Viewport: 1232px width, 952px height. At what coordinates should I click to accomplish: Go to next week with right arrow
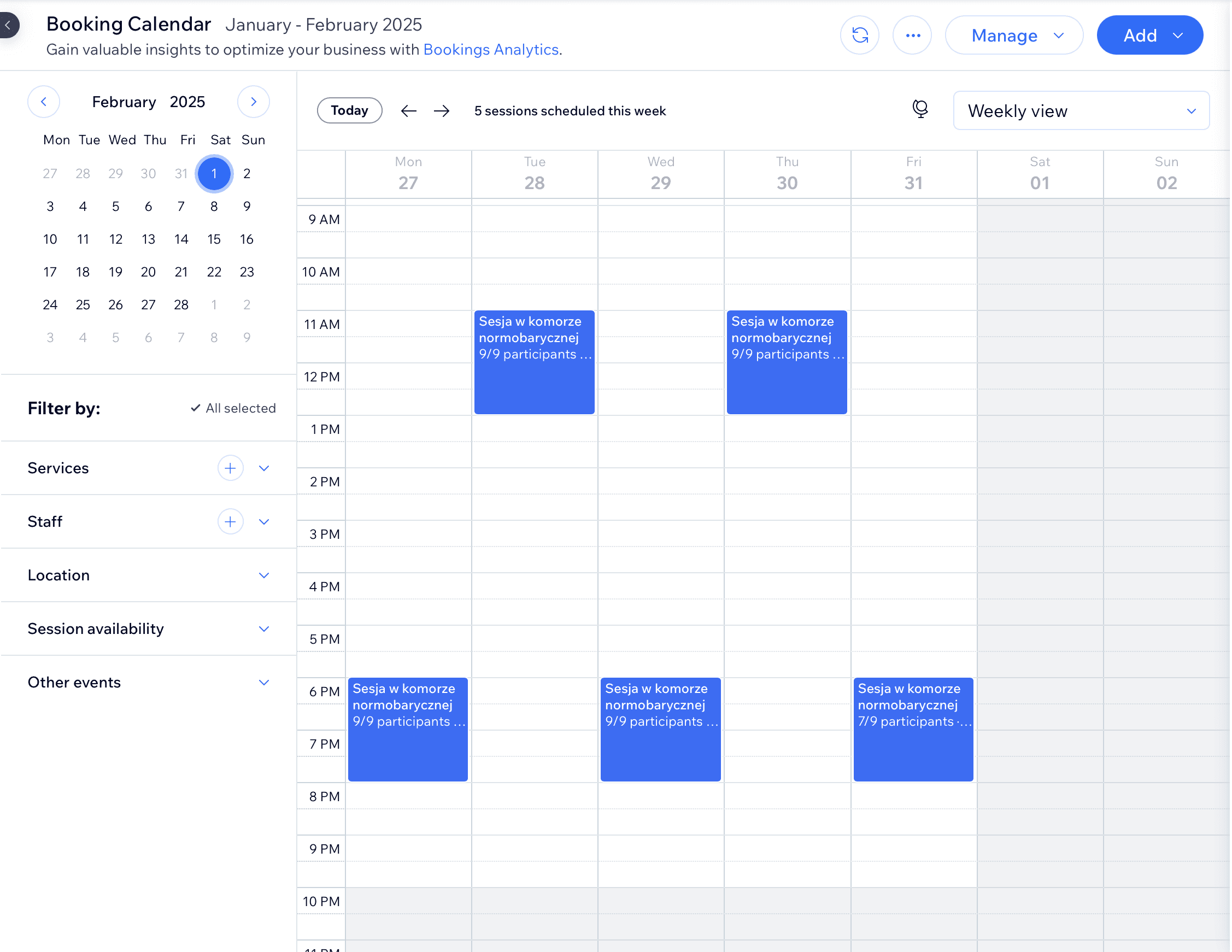[x=442, y=111]
